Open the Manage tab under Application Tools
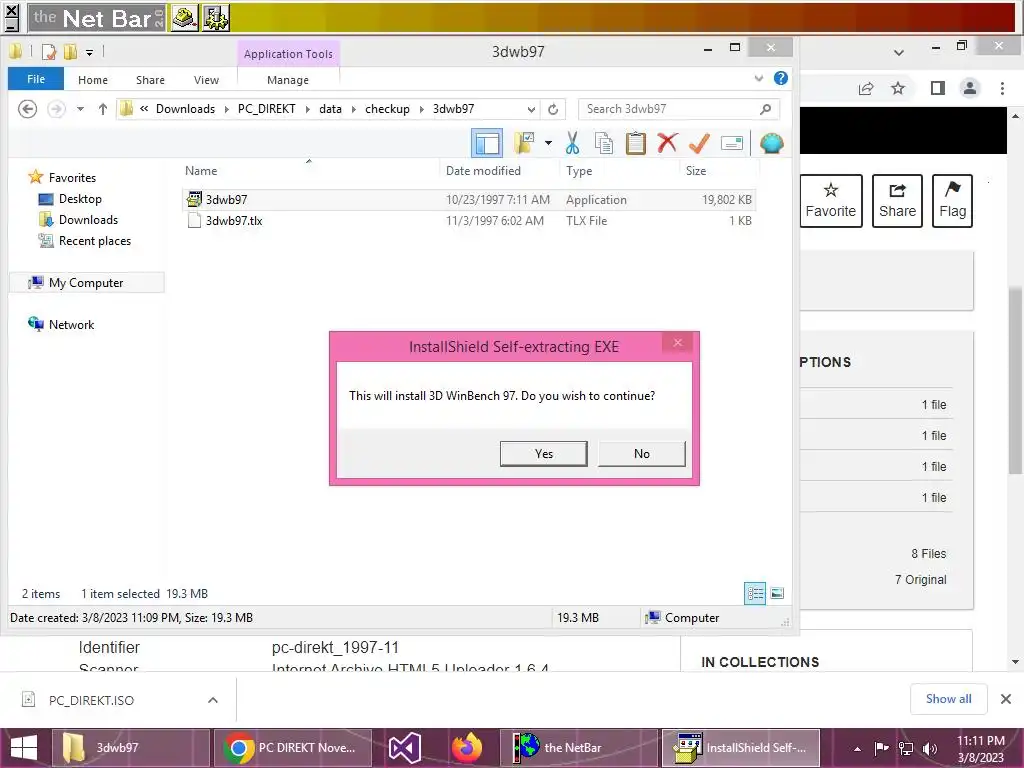This screenshot has height=768, width=1024. [x=288, y=80]
